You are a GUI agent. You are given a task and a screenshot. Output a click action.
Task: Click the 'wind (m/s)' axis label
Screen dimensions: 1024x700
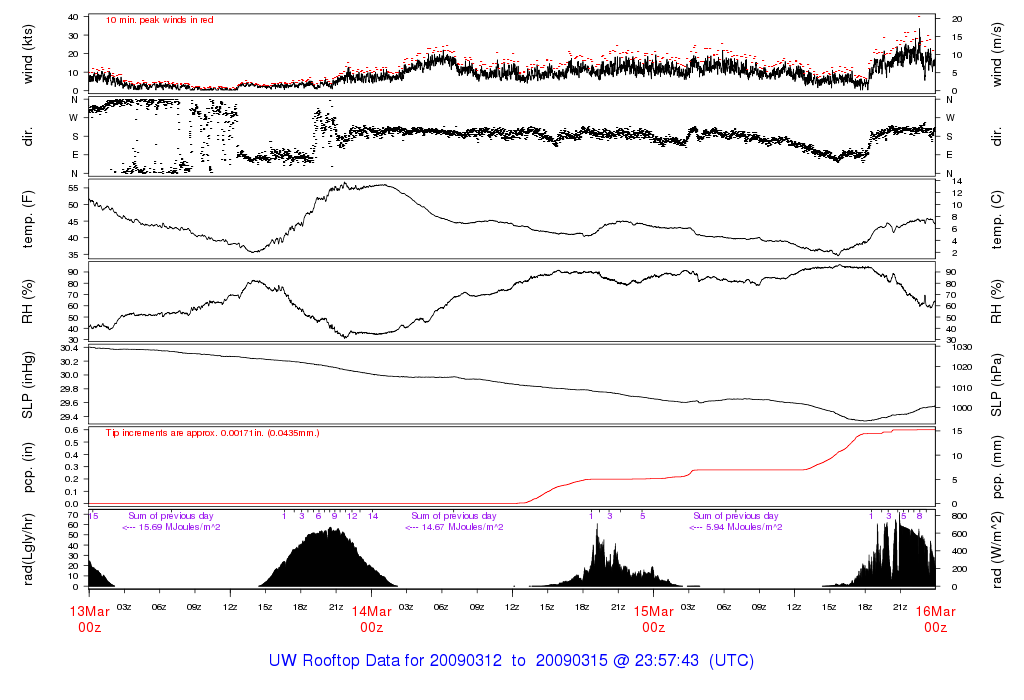996,54
